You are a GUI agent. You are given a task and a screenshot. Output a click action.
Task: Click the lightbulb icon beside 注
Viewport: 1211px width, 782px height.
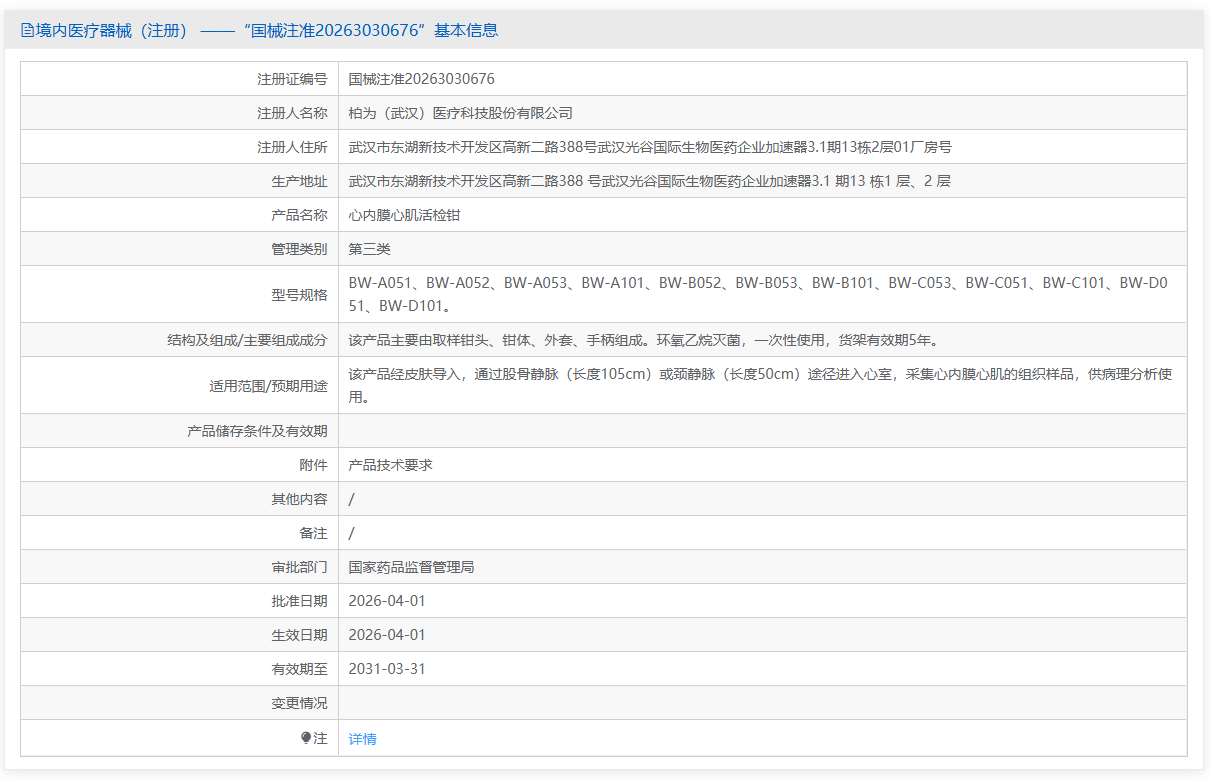click(306, 738)
